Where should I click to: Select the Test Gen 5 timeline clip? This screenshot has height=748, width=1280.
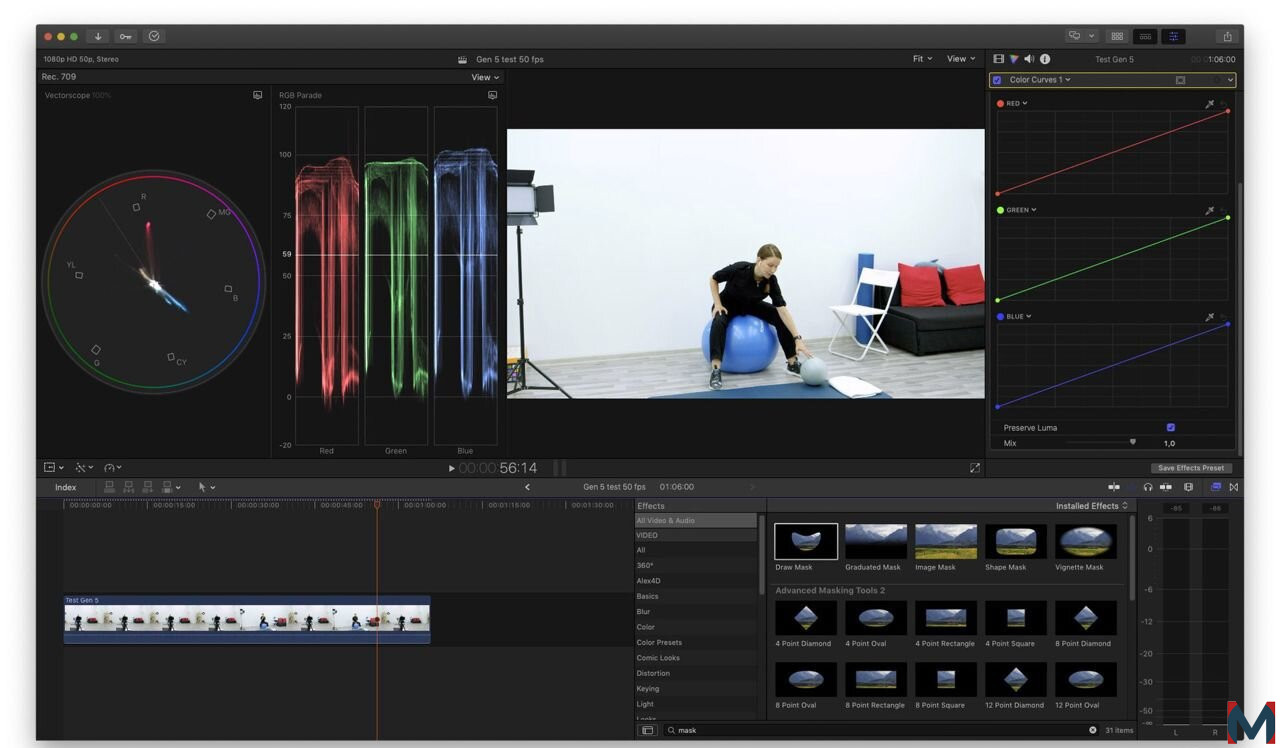(x=247, y=619)
